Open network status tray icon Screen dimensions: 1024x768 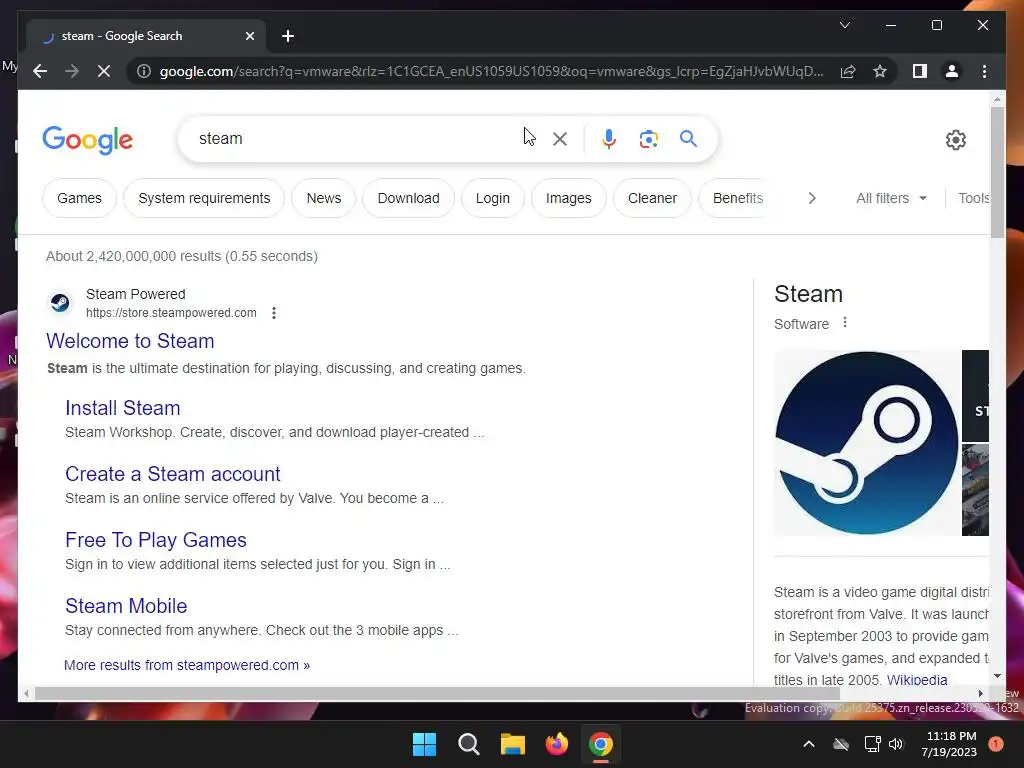(x=872, y=744)
